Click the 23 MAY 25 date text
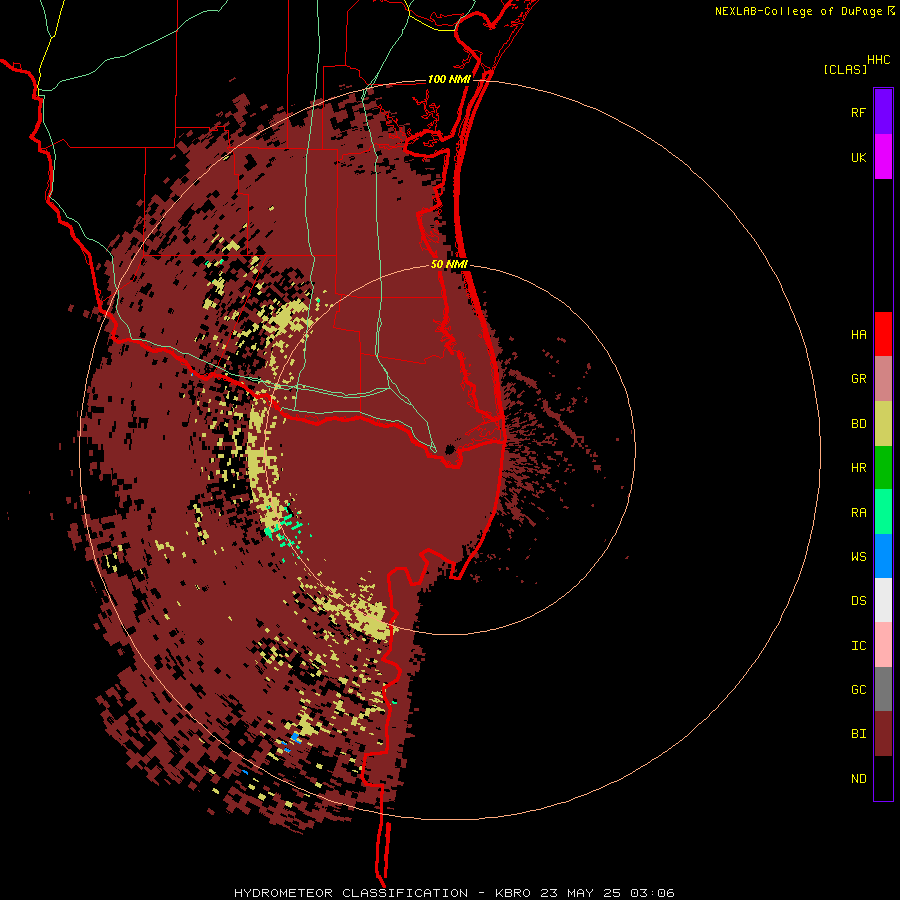Viewport: 900px width, 900px height. click(581, 893)
